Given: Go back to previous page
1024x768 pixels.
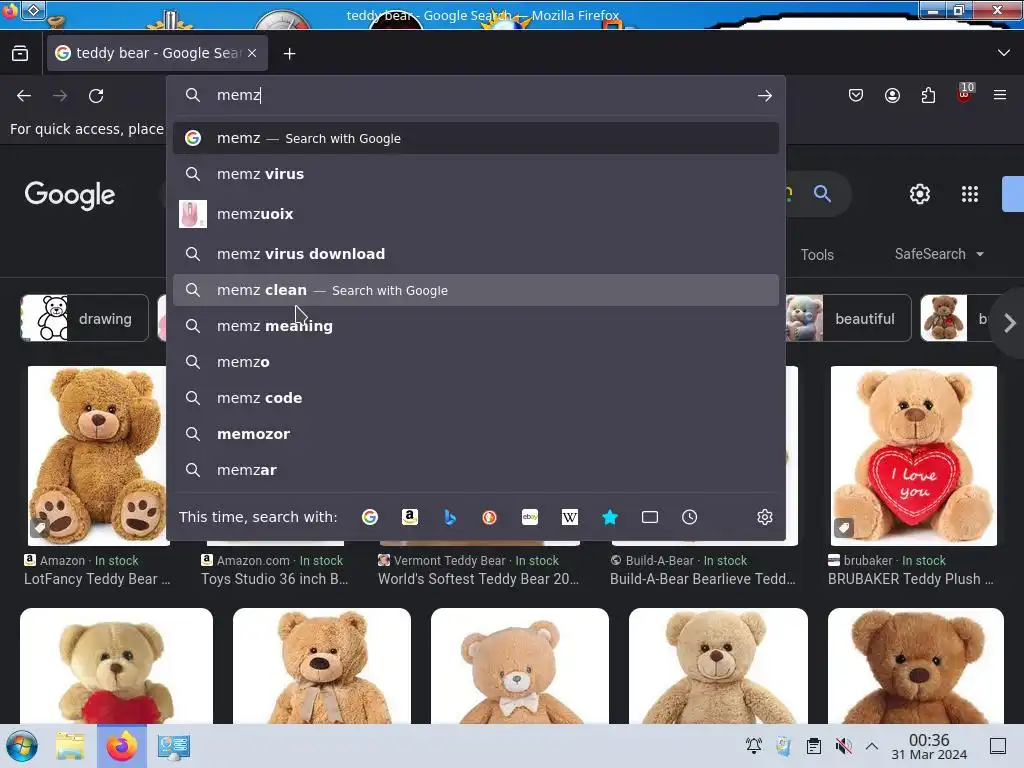Looking at the screenshot, I should (x=24, y=96).
